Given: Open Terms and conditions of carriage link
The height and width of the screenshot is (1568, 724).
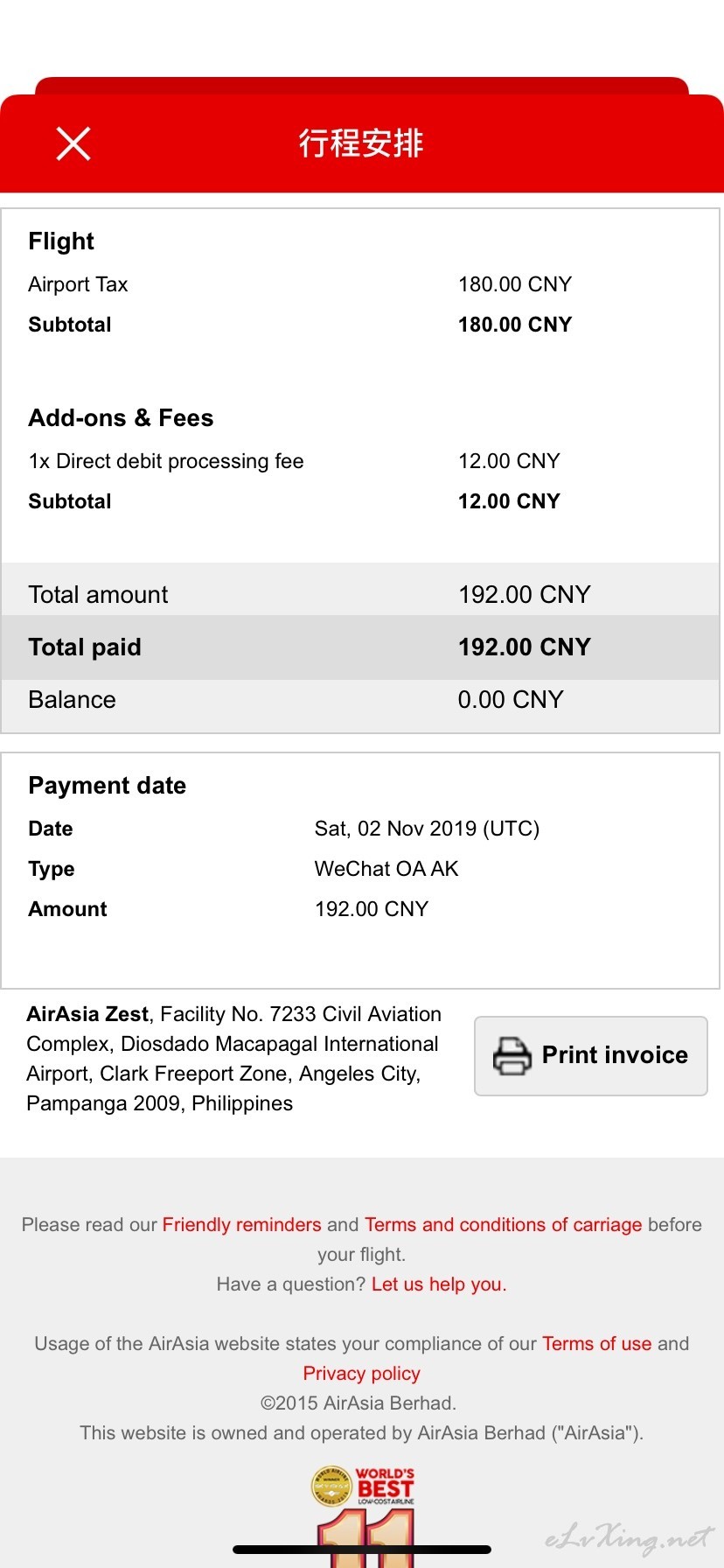Looking at the screenshot, I should (x=504, y=1225).
